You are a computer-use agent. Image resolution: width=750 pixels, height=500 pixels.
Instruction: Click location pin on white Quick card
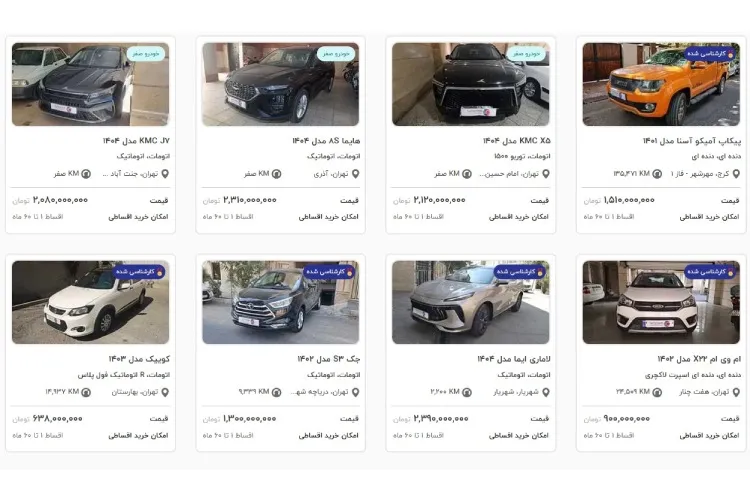tap(165, 392)
